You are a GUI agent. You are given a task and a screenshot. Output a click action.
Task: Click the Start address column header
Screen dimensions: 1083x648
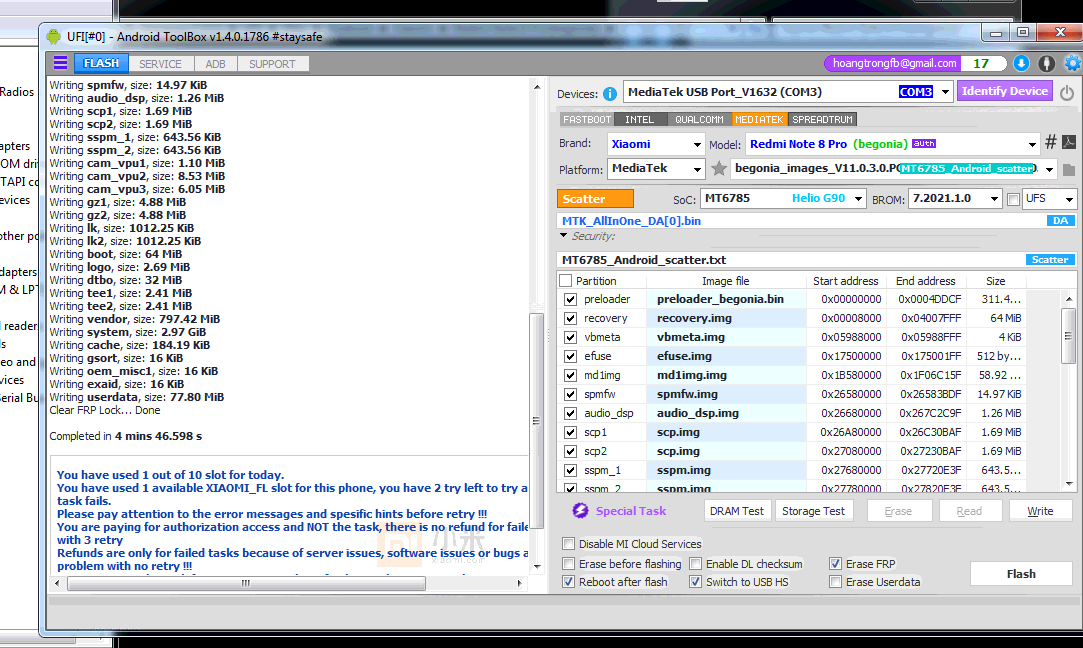(845, 281)
